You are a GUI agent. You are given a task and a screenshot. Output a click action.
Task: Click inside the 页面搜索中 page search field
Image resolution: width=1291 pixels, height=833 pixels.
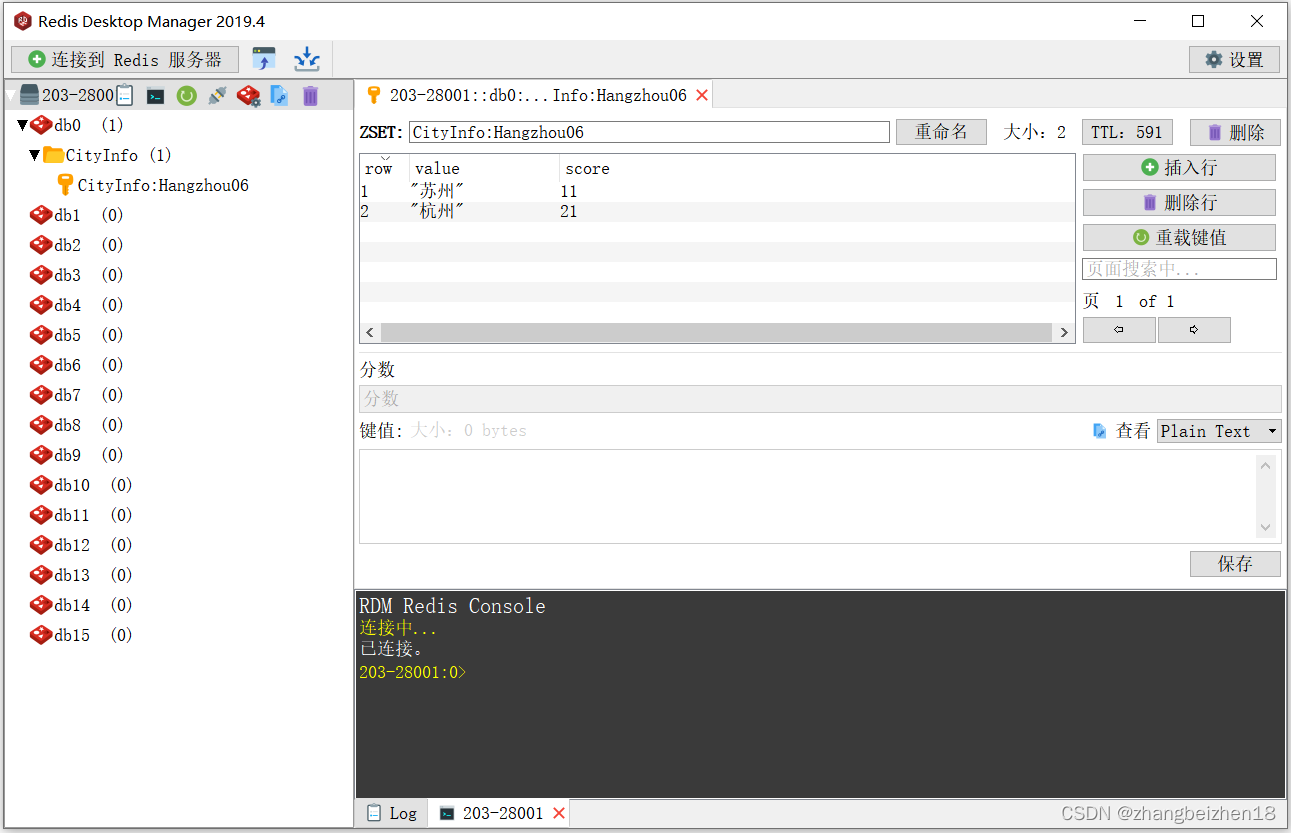1179,268
